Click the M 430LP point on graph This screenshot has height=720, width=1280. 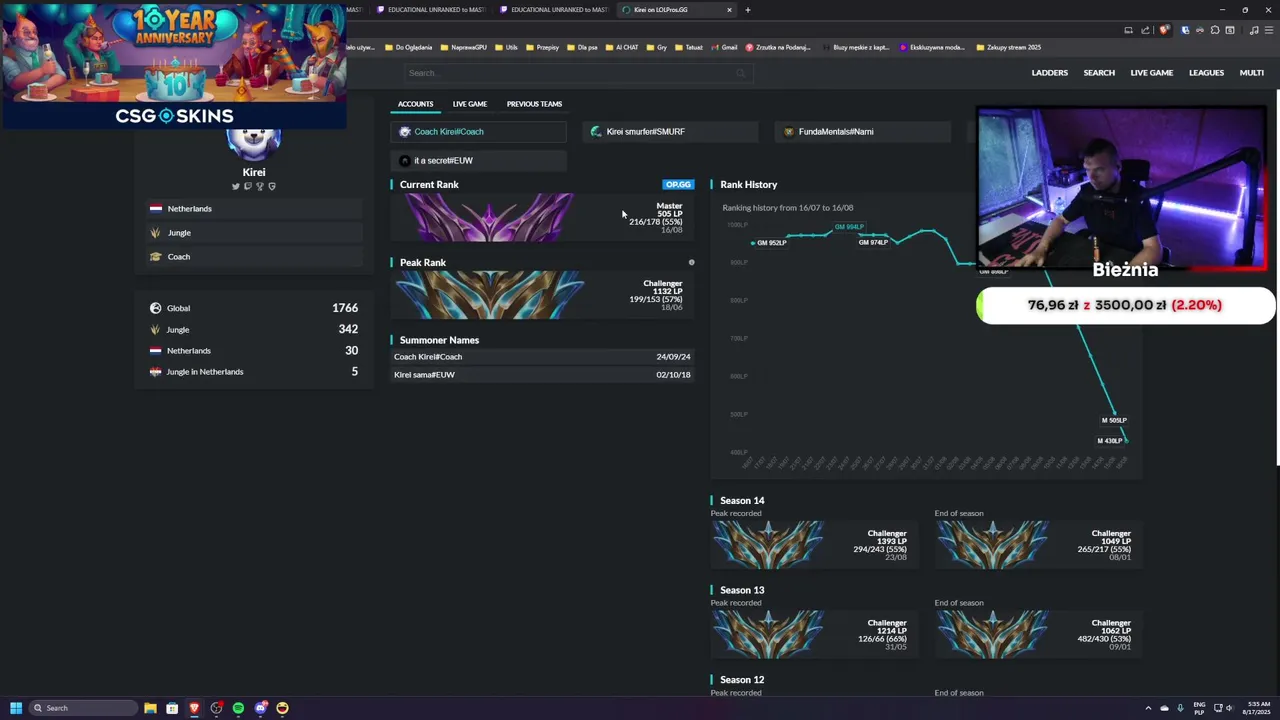(x=1126, y=441)
